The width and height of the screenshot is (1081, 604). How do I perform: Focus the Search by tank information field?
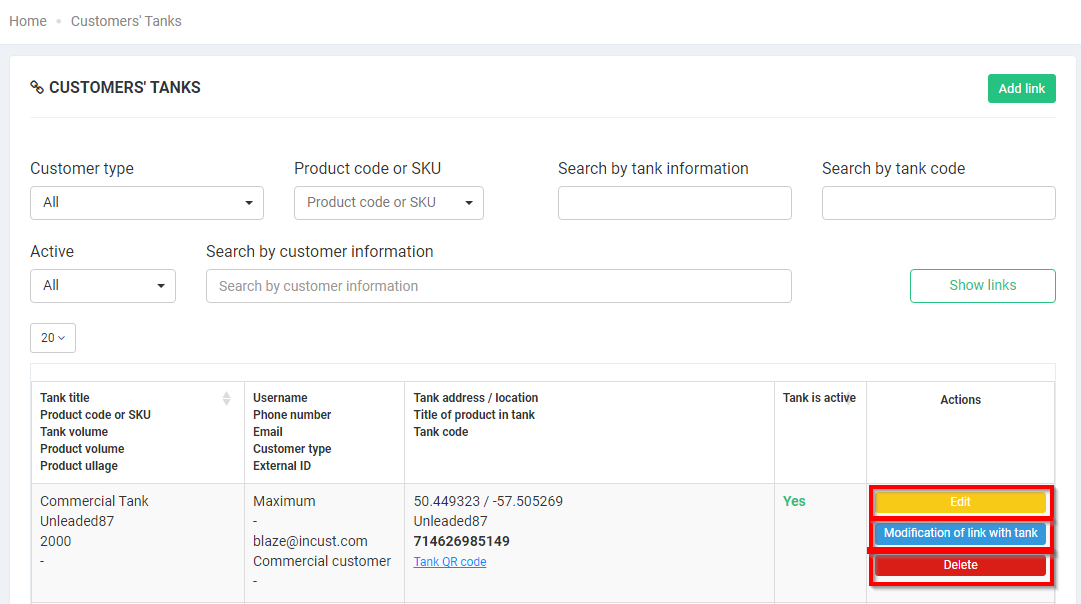pos(674,203)
